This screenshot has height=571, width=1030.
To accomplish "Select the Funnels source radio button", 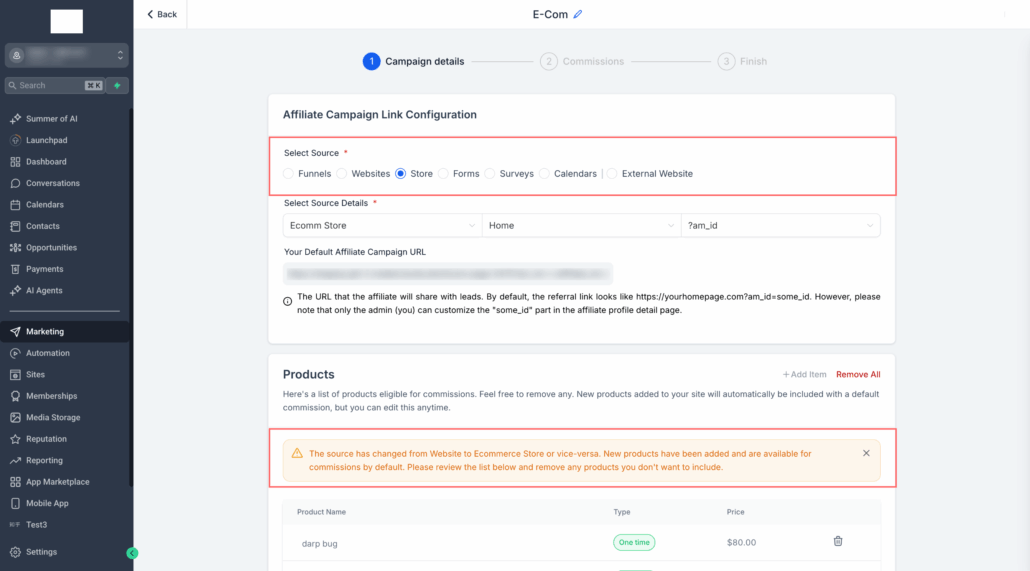I will [x=288, y=174].
